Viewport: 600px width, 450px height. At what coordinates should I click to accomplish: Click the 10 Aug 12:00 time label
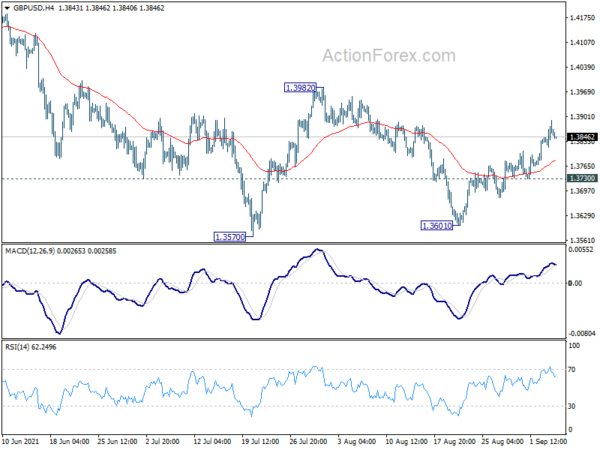click(406, 442)
